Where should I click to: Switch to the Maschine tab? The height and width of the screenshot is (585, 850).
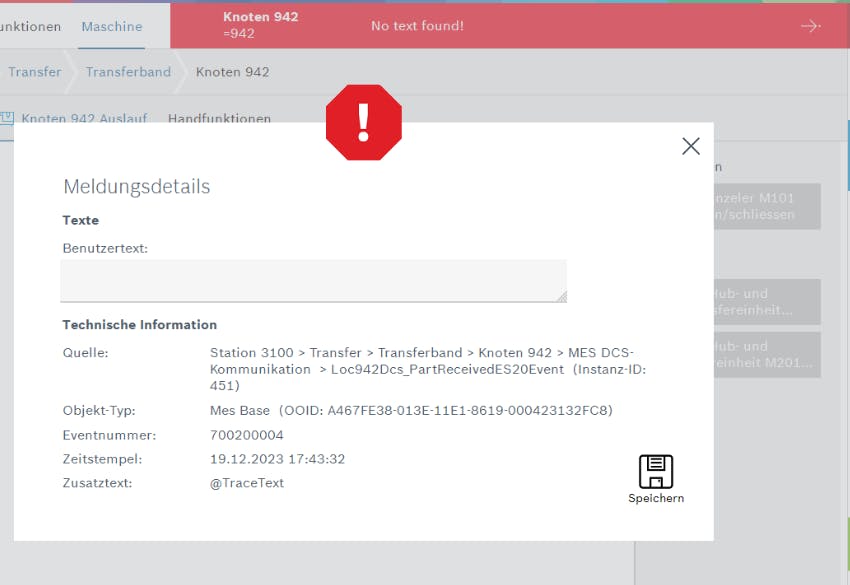click(111, 26)
